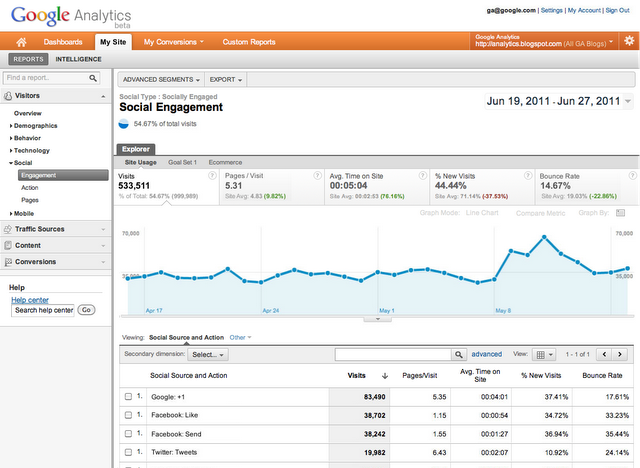Click the Graph By icon above chart
The image size is (640, 468).
tap(620, 212)
